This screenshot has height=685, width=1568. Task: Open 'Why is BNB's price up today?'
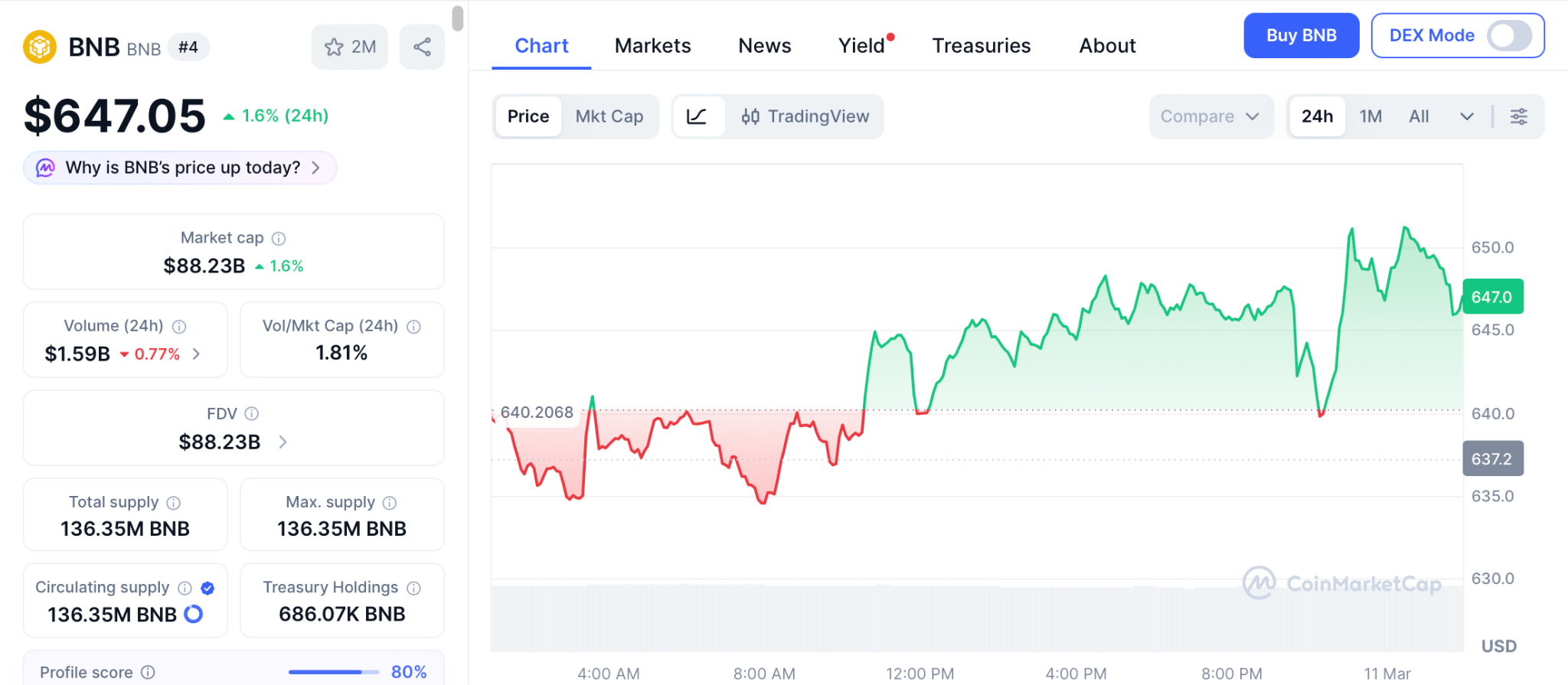point(181,168)
